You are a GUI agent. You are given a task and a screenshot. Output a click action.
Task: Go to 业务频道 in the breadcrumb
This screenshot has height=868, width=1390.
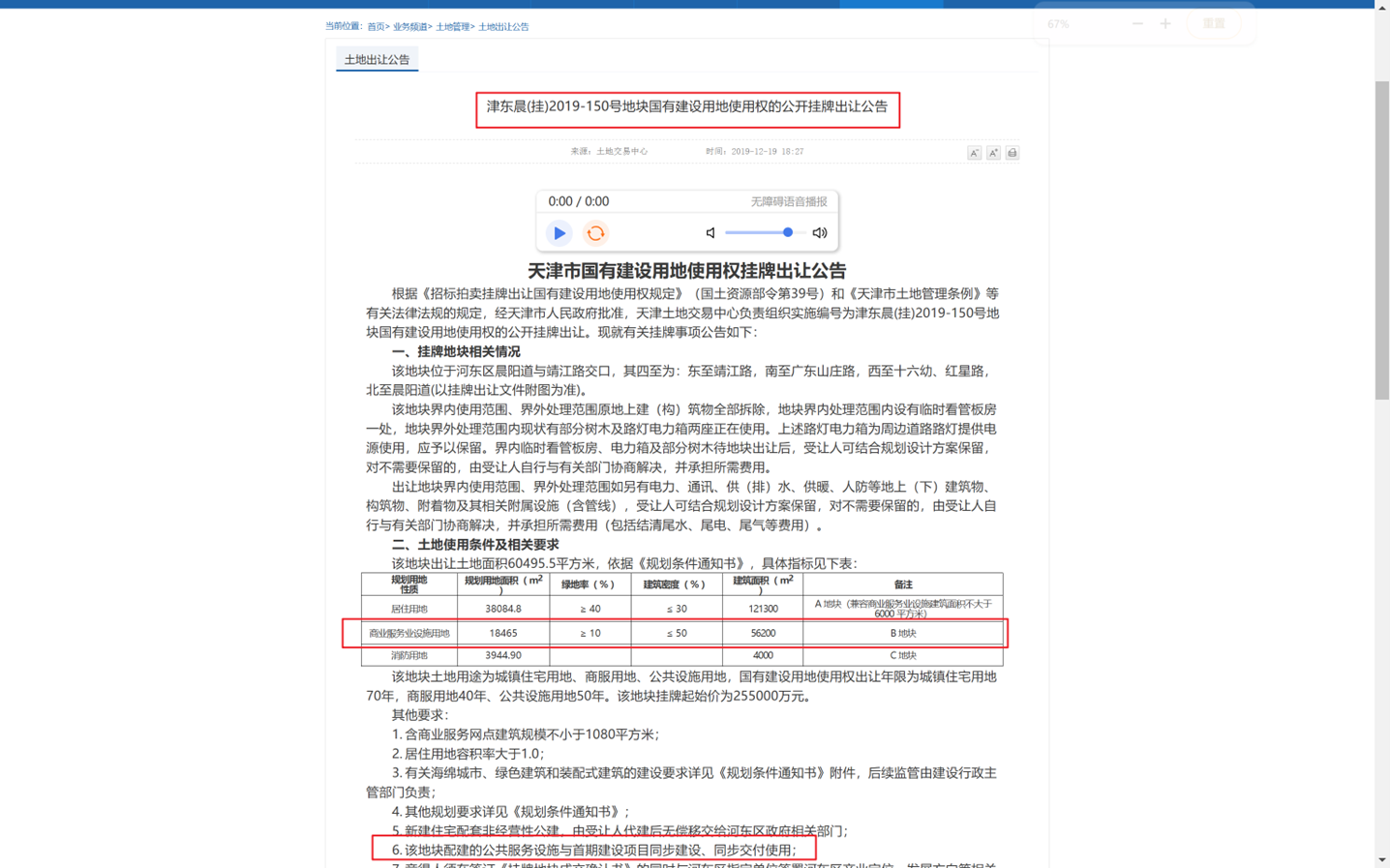coord(409,27)
